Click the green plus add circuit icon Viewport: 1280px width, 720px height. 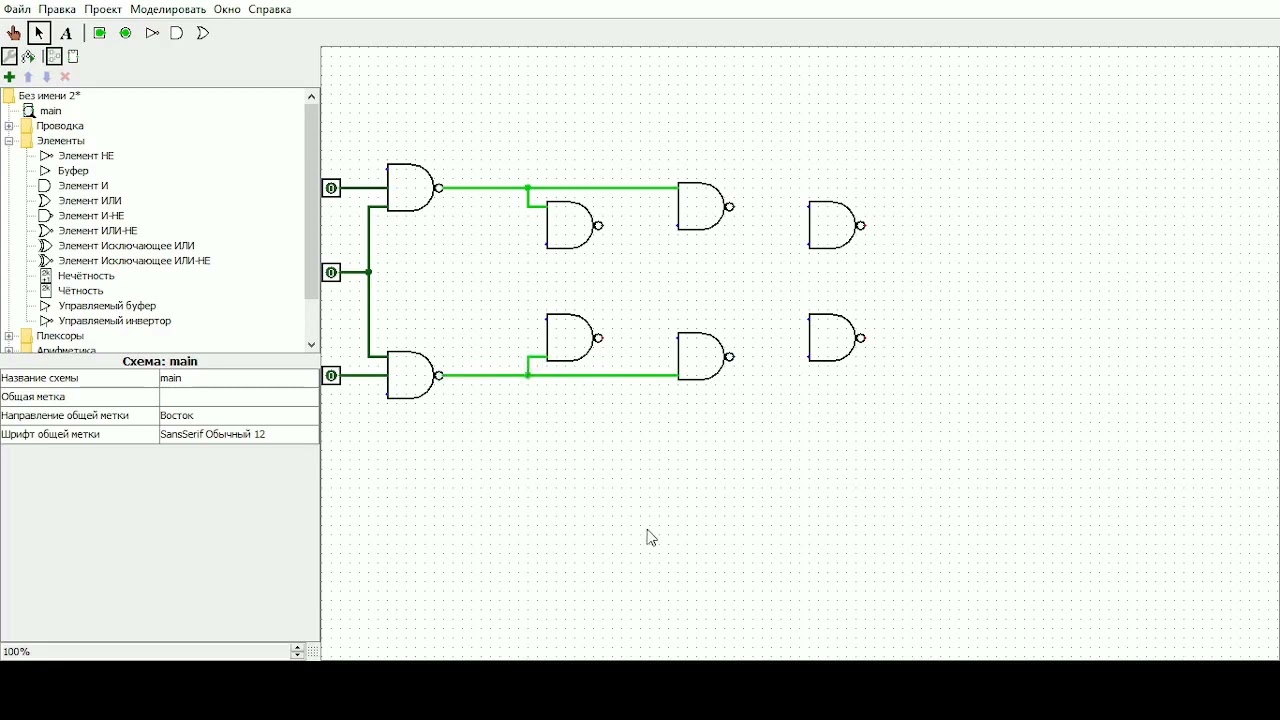click(10, 77)
